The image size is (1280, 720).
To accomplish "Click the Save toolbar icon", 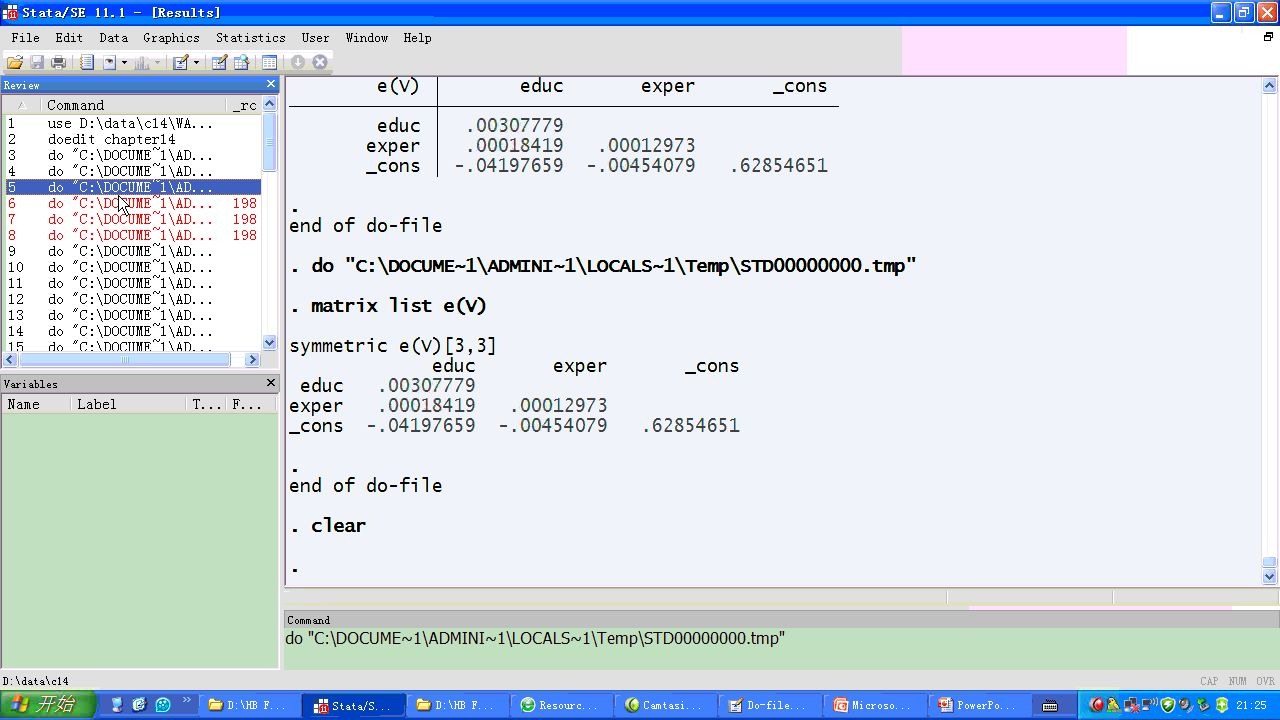I will pyautogui.click(x=37, y=62).
